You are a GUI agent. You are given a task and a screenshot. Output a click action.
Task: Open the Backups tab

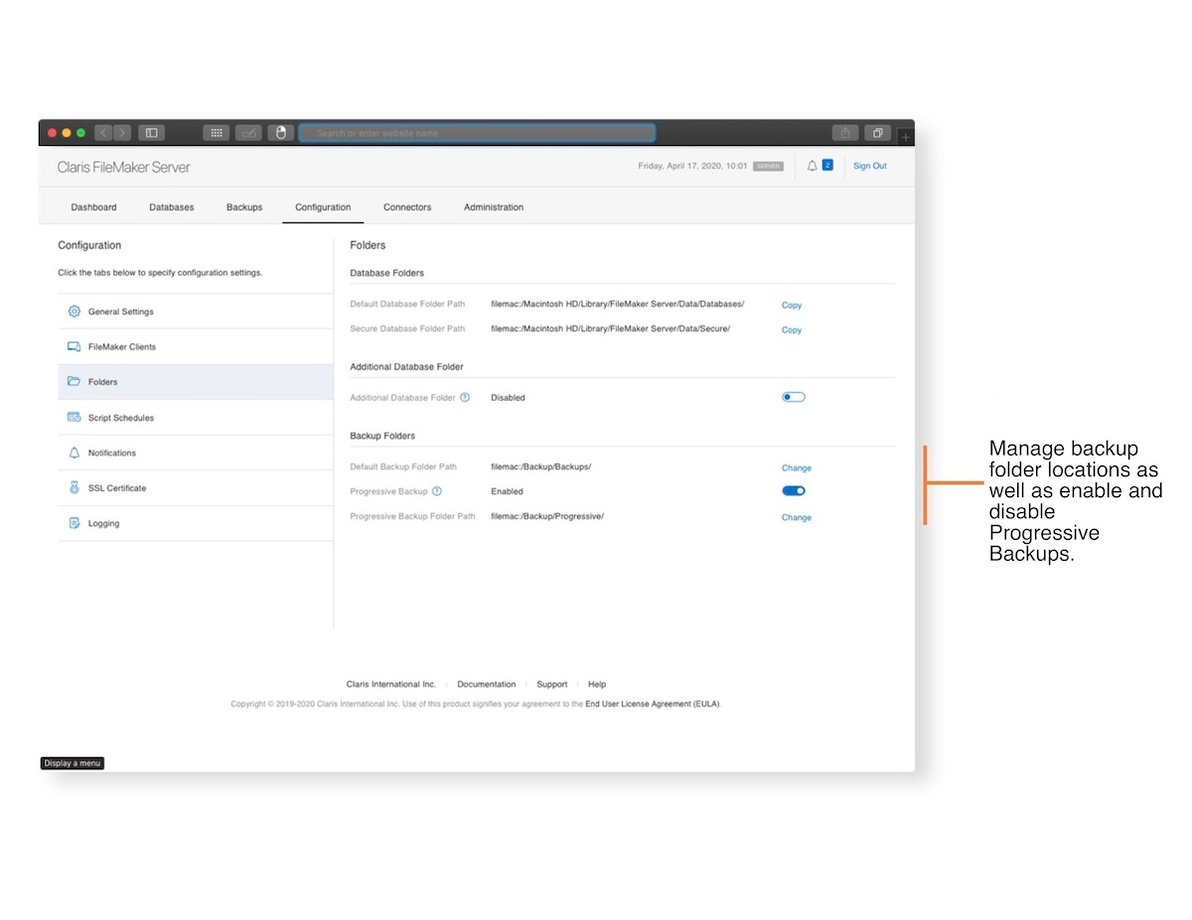(244, 207)
